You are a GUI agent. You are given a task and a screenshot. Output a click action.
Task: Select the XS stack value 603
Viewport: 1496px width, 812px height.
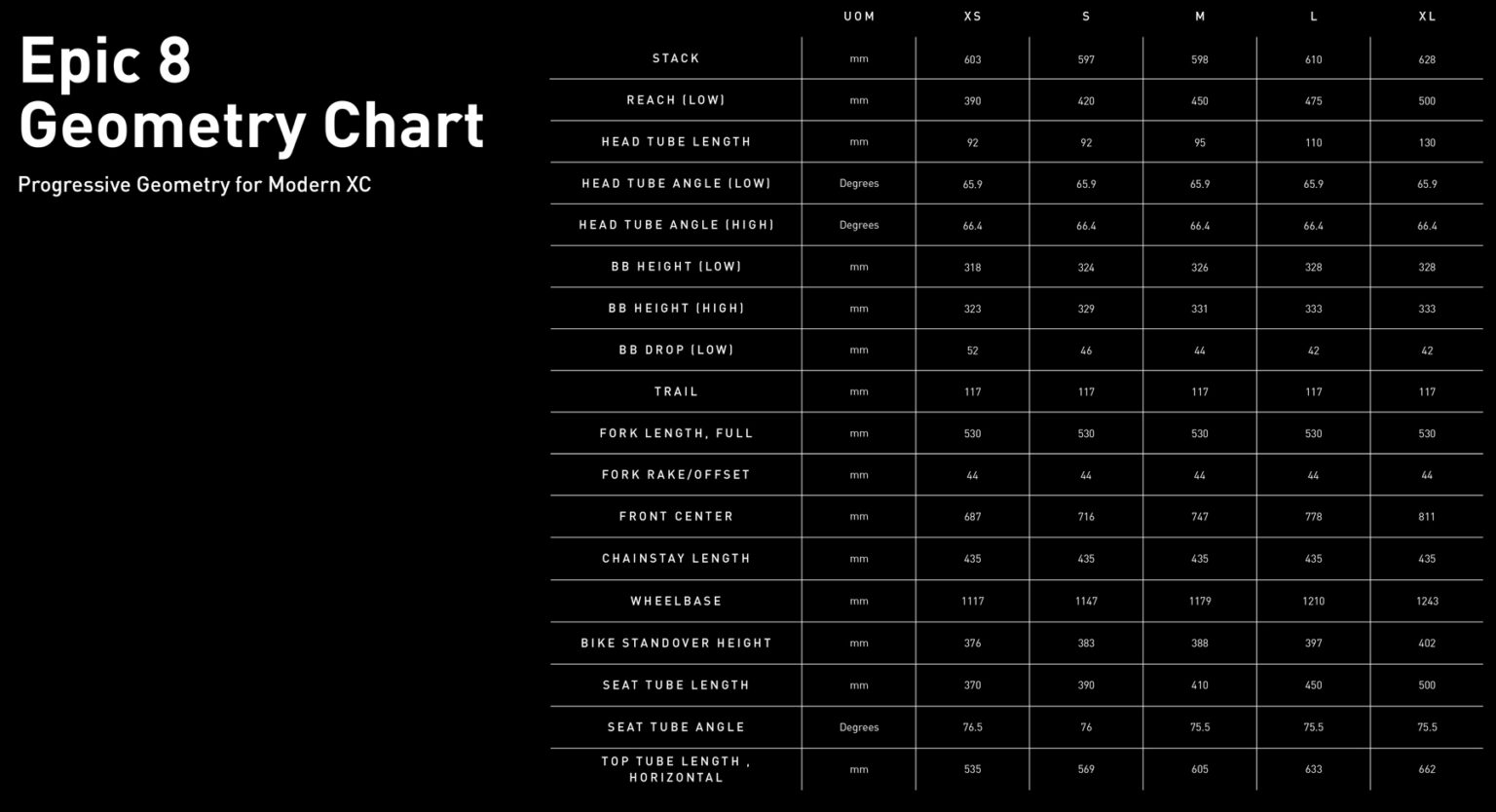coord(972,59)
